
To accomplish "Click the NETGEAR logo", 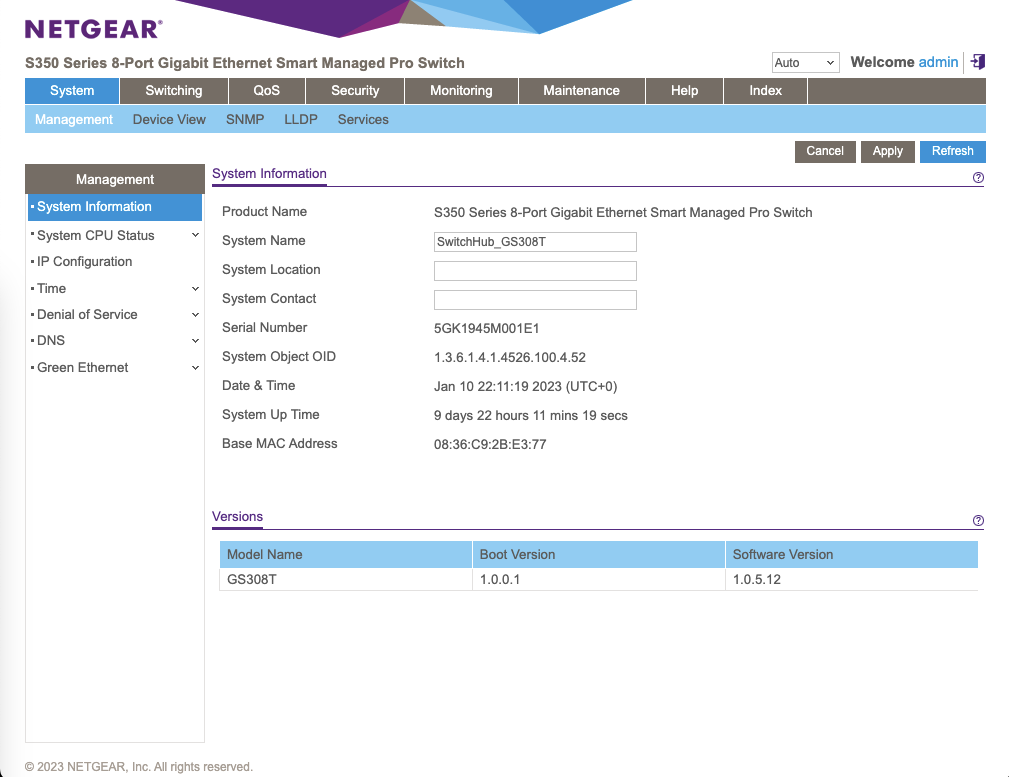I will 94,29.
